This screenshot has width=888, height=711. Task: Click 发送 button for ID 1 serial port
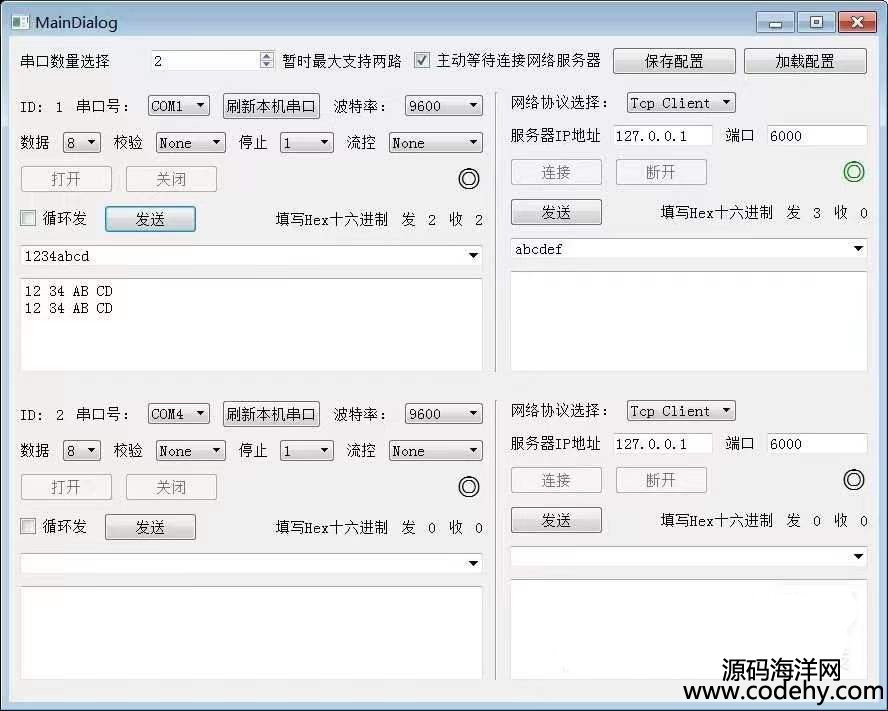coord(150,219)
